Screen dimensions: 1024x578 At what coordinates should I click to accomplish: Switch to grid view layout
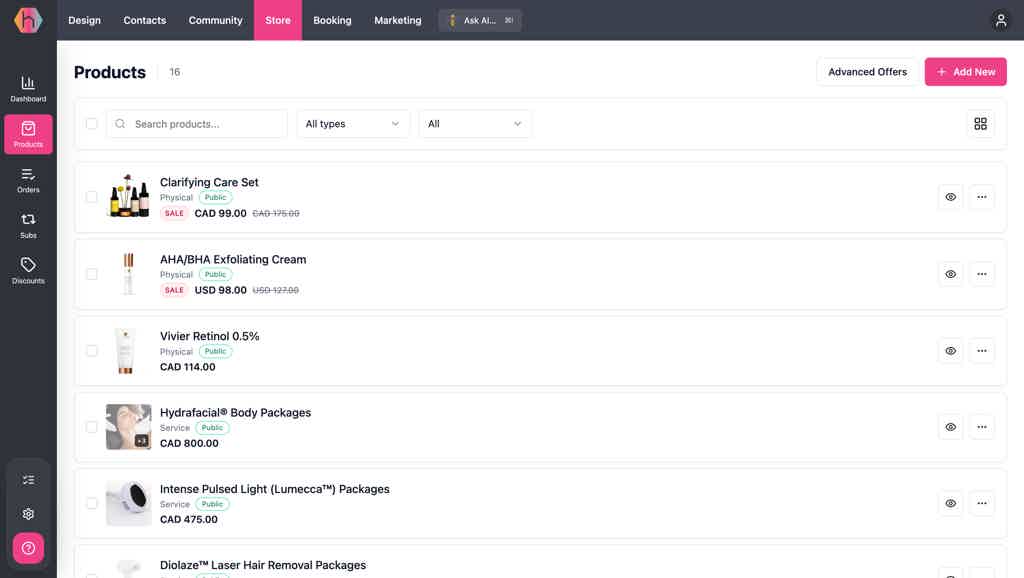pos(980,124)
